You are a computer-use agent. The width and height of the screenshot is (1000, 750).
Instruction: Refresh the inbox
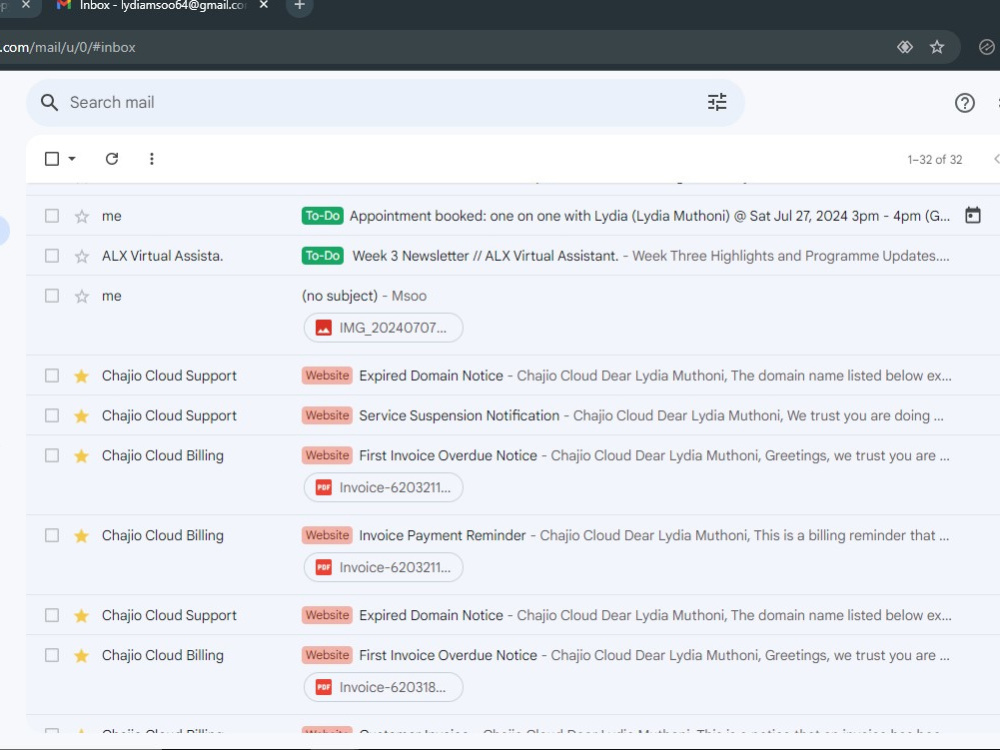tap(112, 159)
